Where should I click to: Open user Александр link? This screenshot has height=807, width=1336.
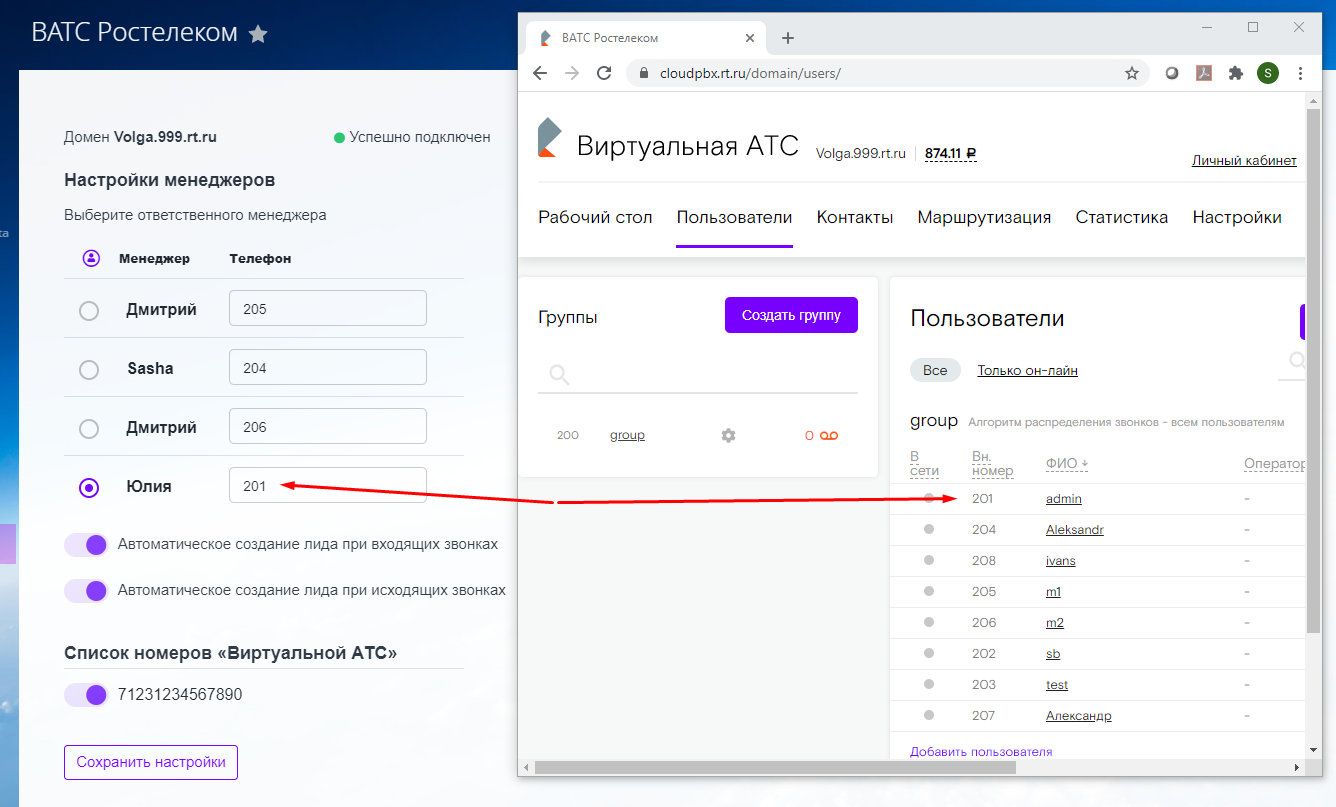tap(1079, 715)
